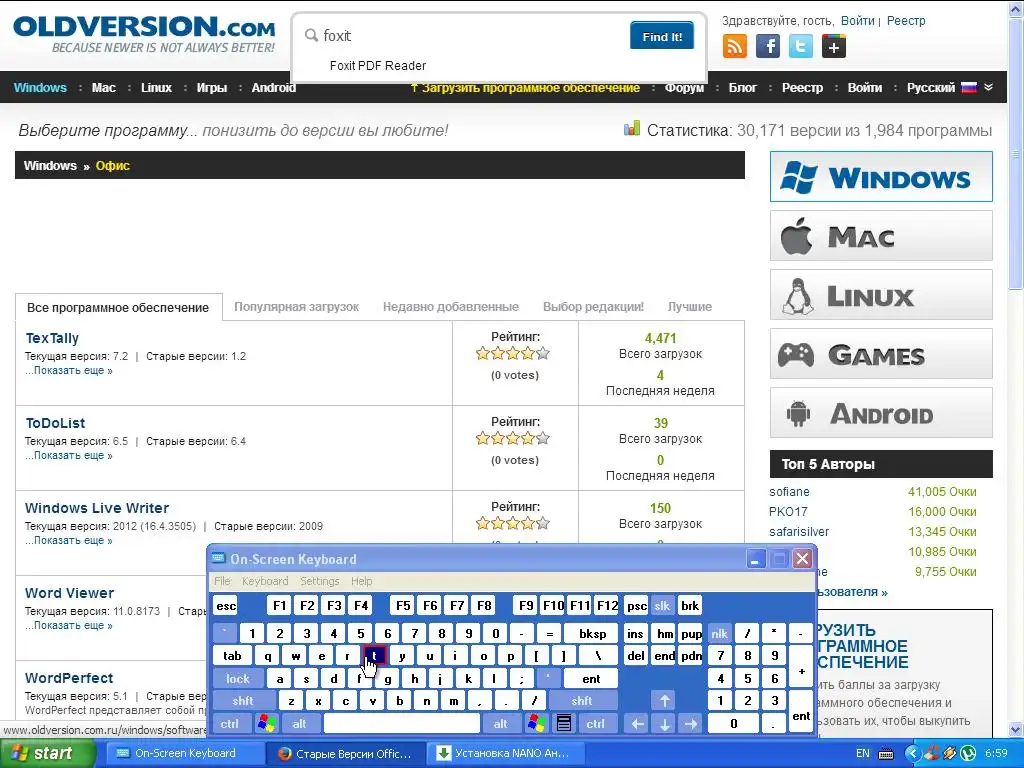This screenshot has width=1024, height=768.
Task: Open author sofiane profile link
Action: click(x=789, y=492)
